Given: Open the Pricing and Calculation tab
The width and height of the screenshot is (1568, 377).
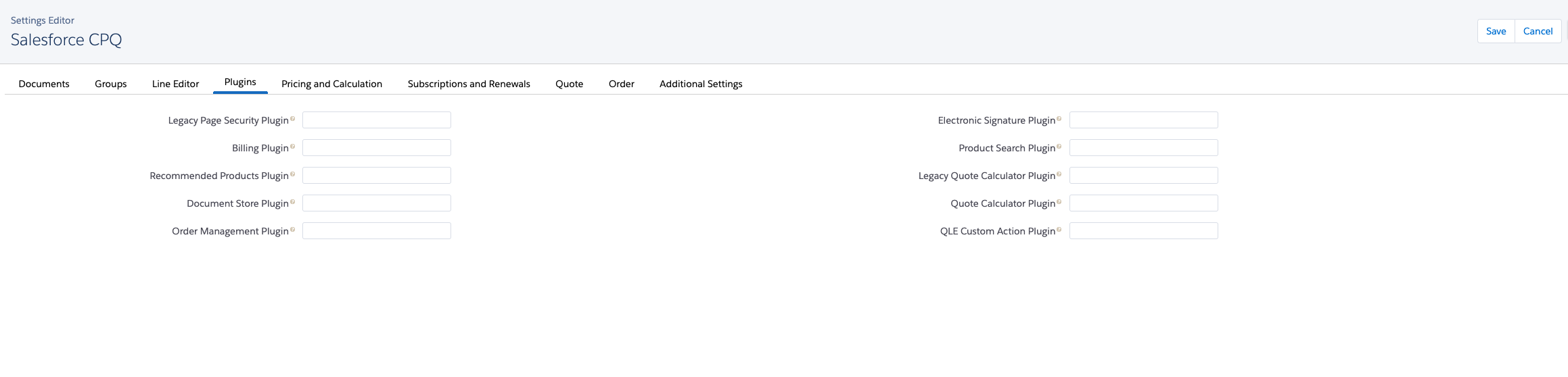Looking at the screenshot, I should (x=332, y=84).
